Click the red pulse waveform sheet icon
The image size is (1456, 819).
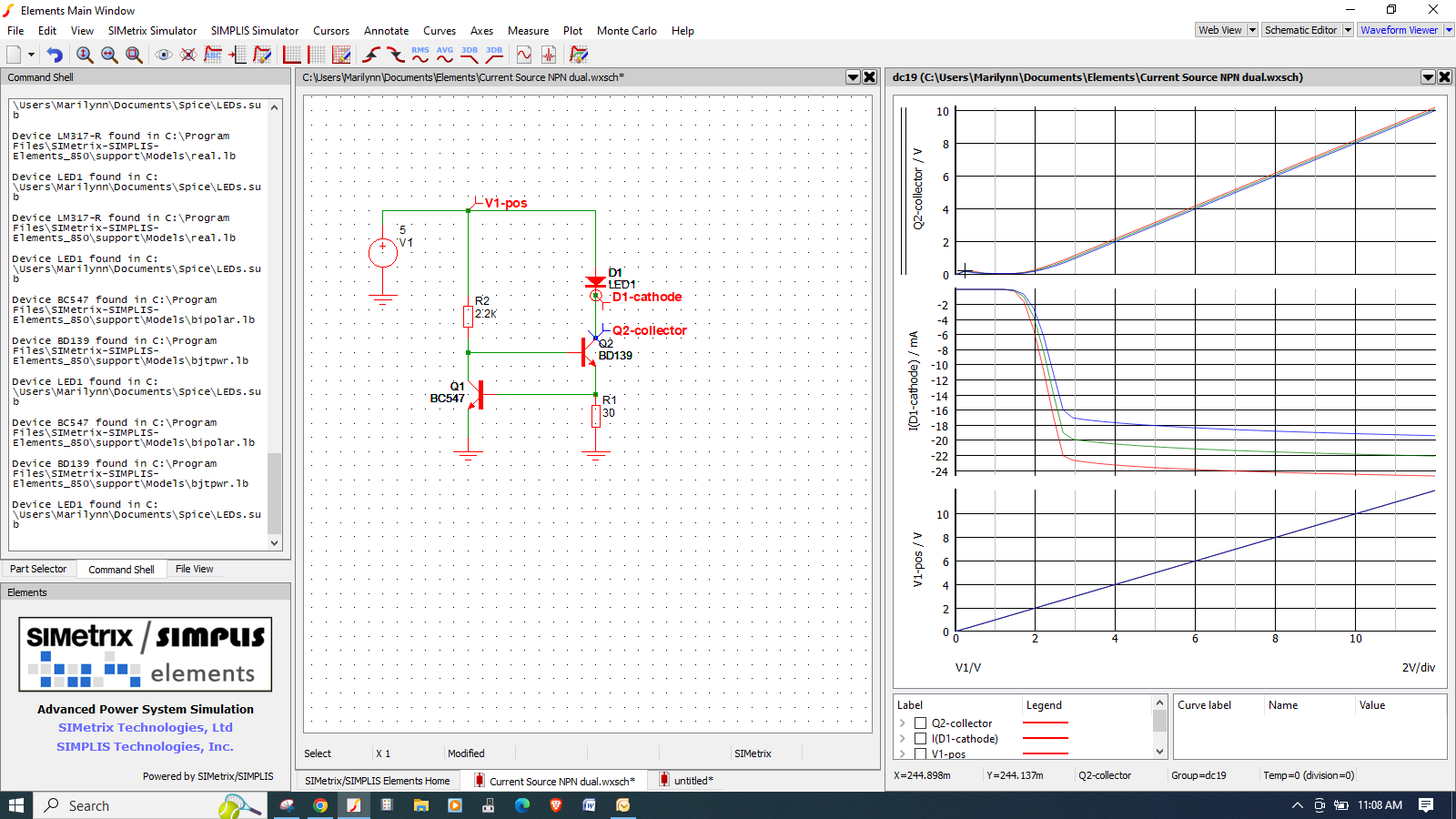pos(549,55)
